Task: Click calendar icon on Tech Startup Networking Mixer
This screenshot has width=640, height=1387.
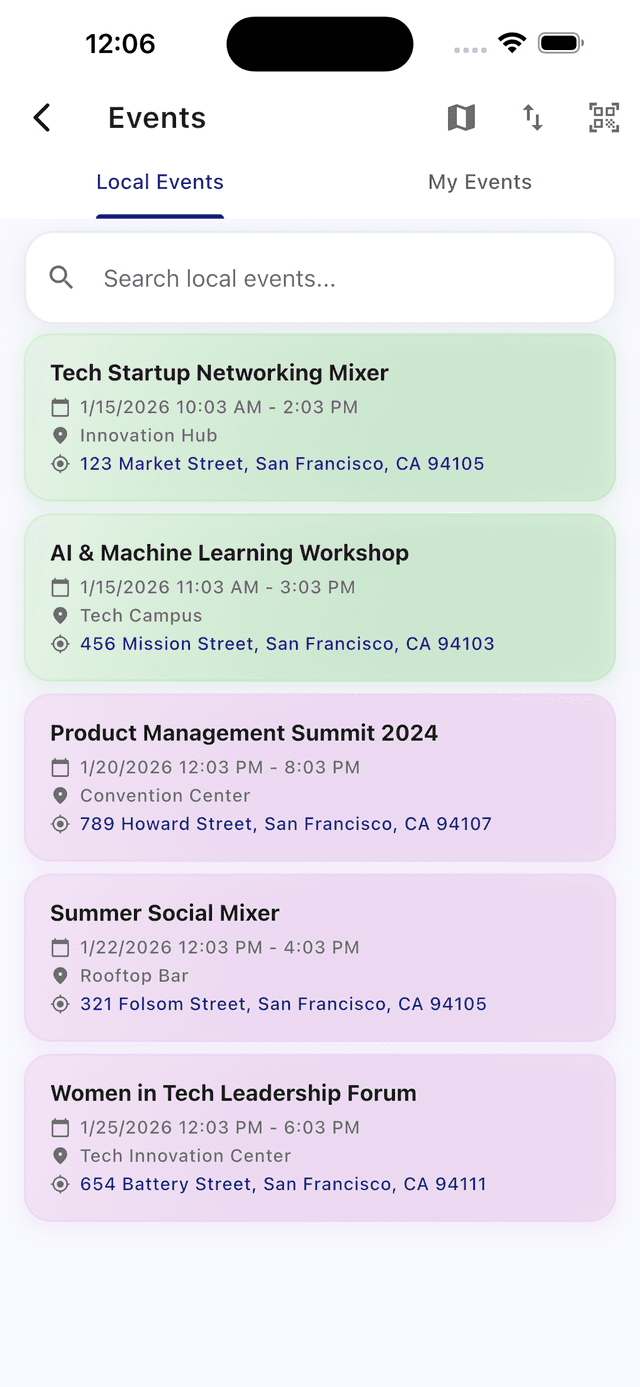Action: coord(60,407)
